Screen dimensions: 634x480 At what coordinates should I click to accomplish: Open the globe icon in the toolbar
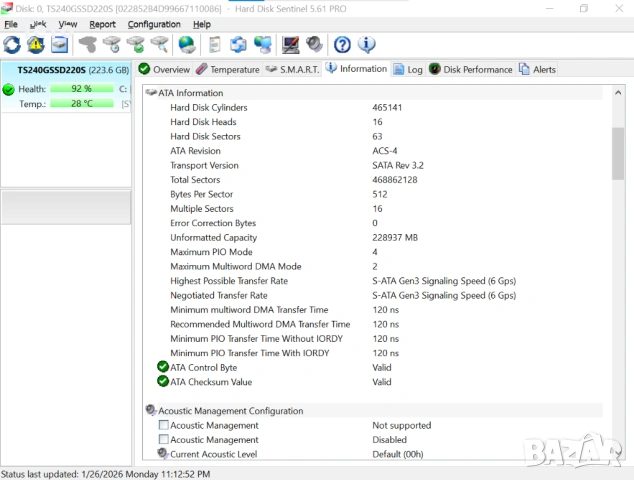[x=187, y=44]
